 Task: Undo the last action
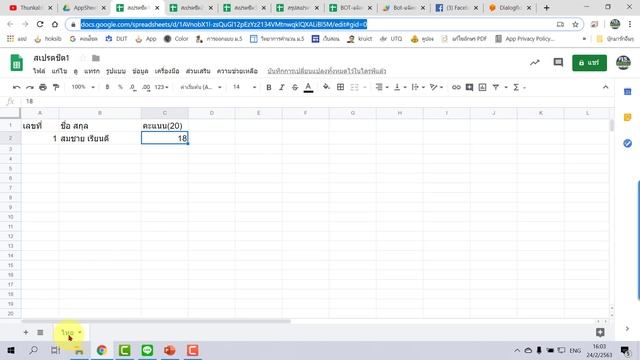[16, 87]
